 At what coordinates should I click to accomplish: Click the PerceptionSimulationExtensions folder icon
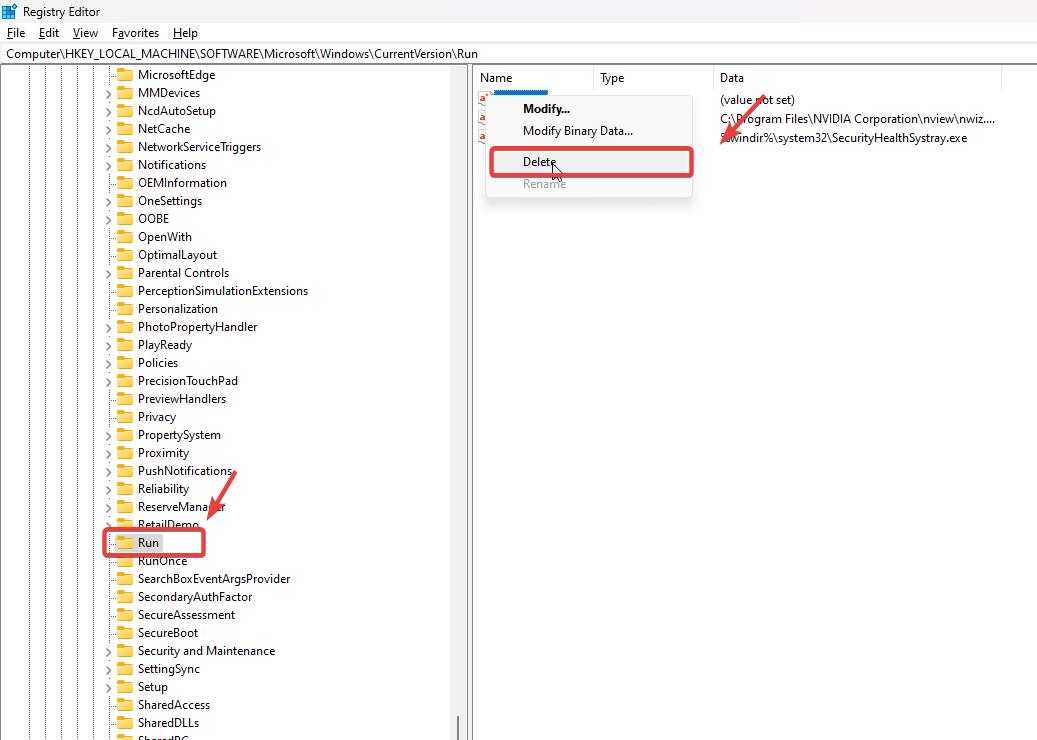coord(125,291)
